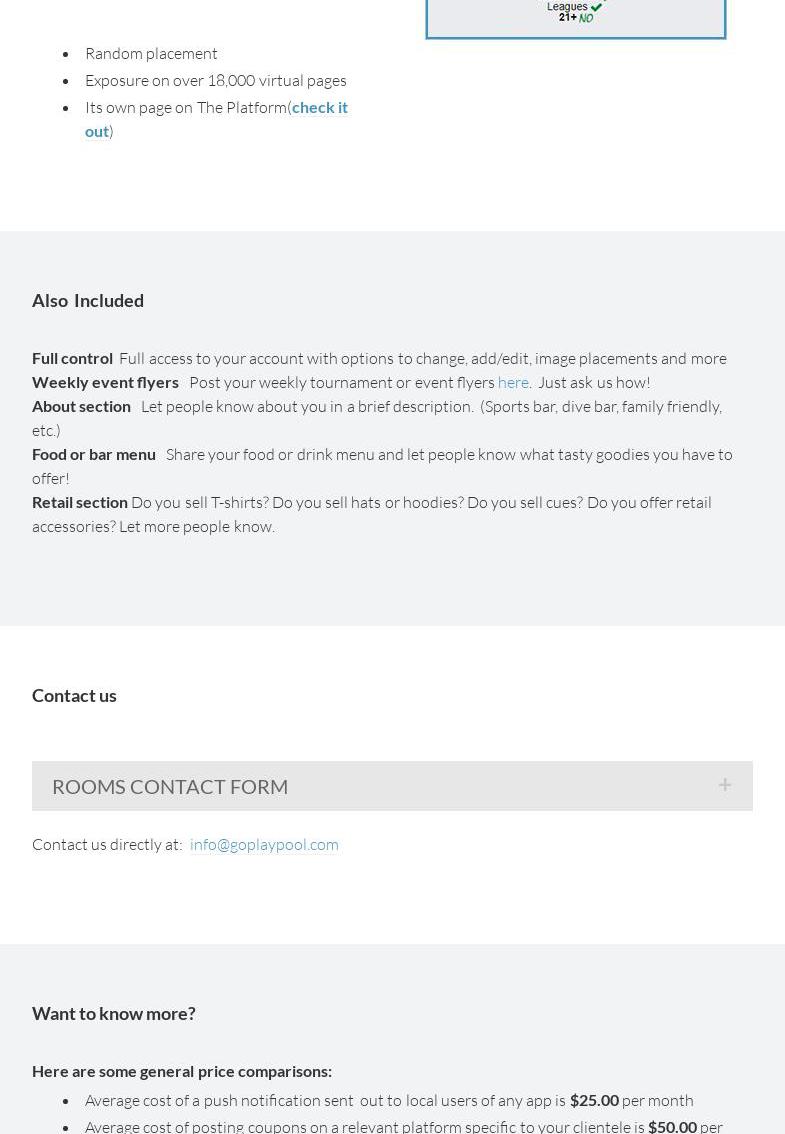The image size is (785, 1134).
Task: Click the bold "Food or bar menu" label
Action: (94, 454)
